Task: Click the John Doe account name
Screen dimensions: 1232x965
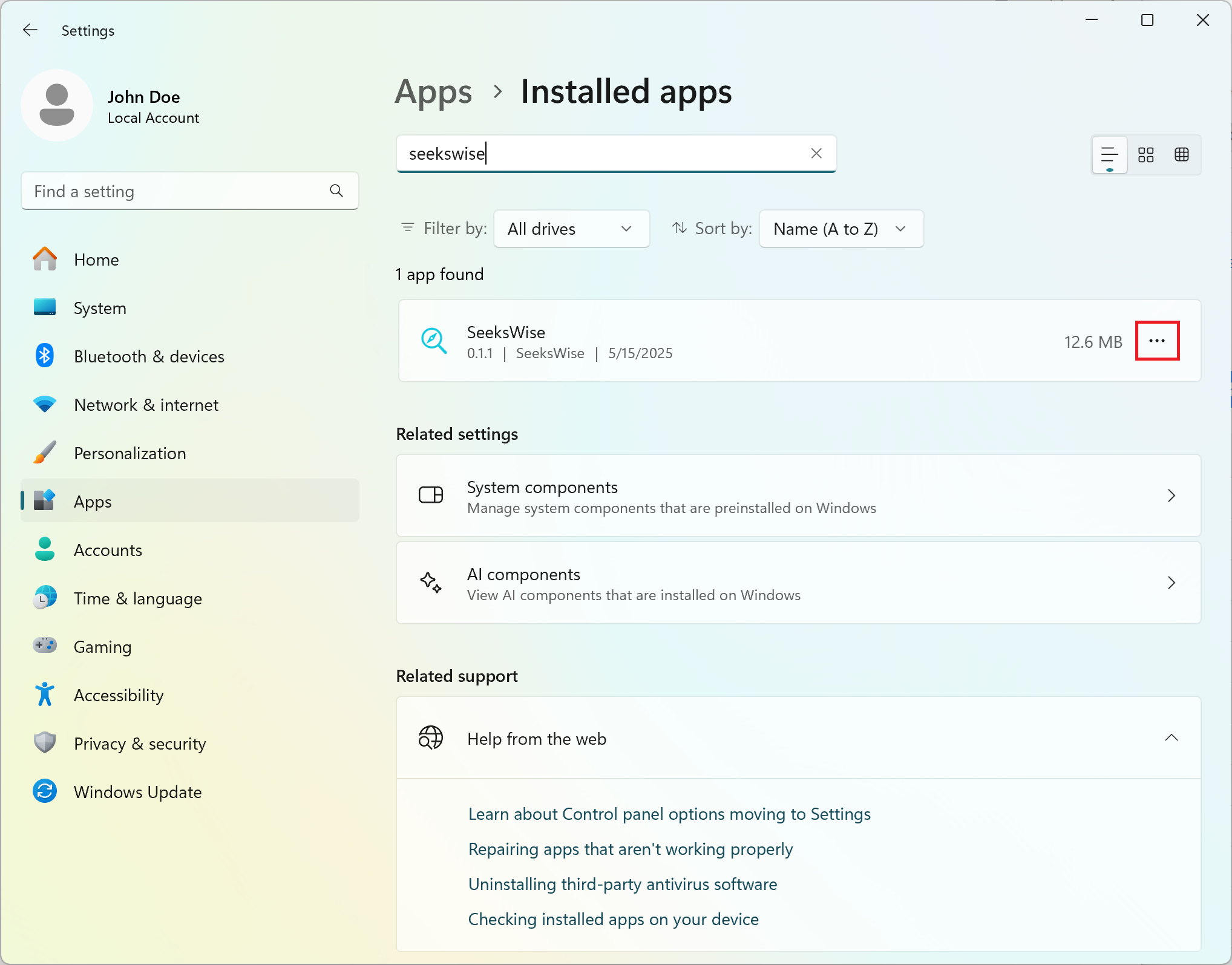Action: click(x=143, y=97)
